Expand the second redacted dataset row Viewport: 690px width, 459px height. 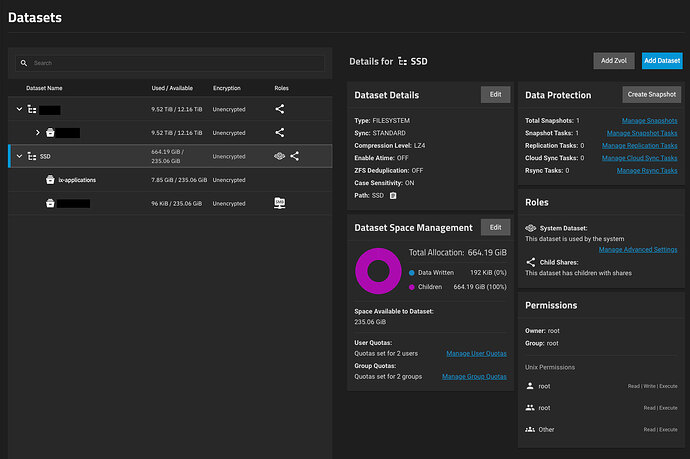pyautogui.click(x=37, y=132)
